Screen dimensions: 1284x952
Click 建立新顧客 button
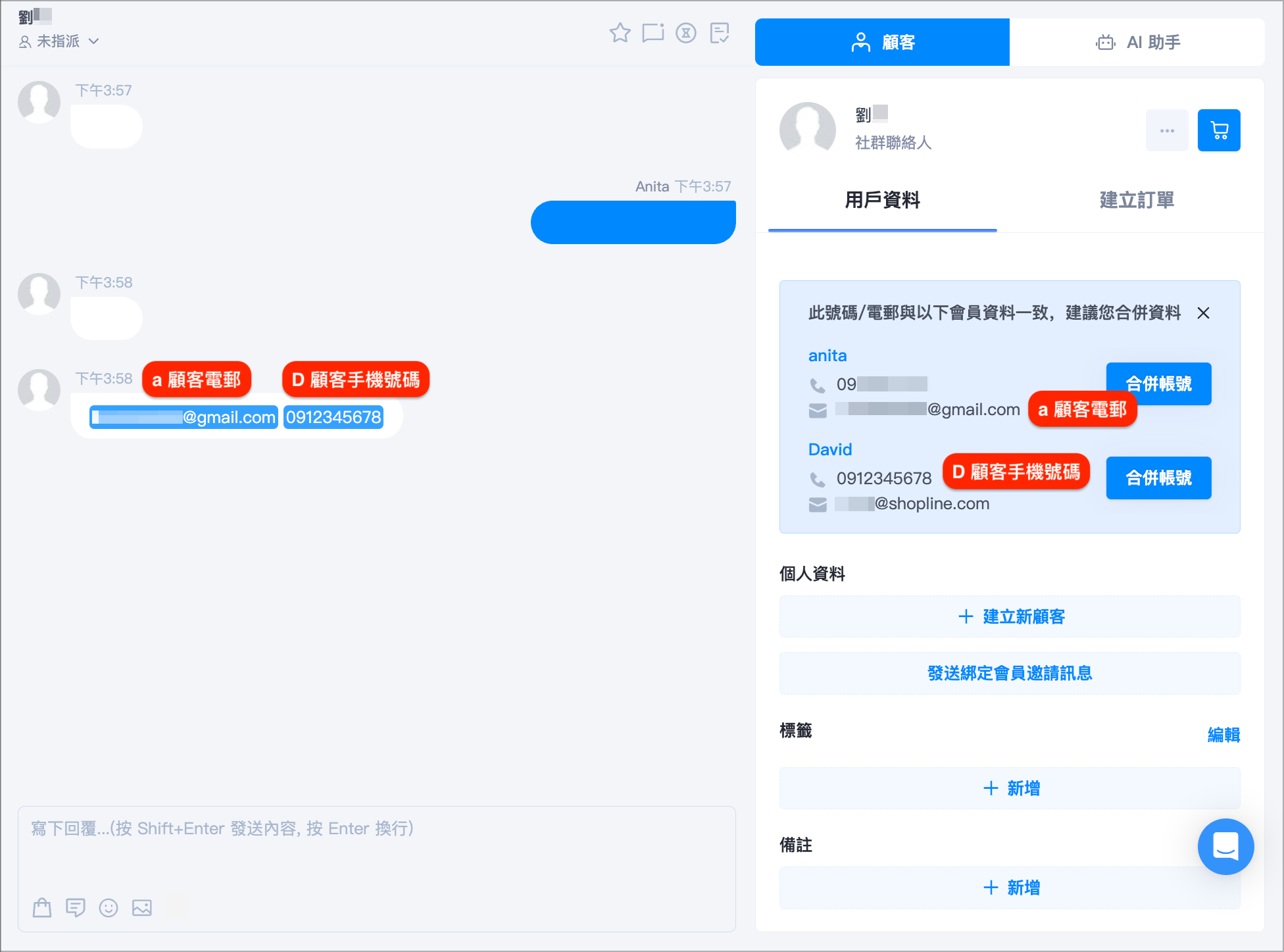[x=1010, y=616]
